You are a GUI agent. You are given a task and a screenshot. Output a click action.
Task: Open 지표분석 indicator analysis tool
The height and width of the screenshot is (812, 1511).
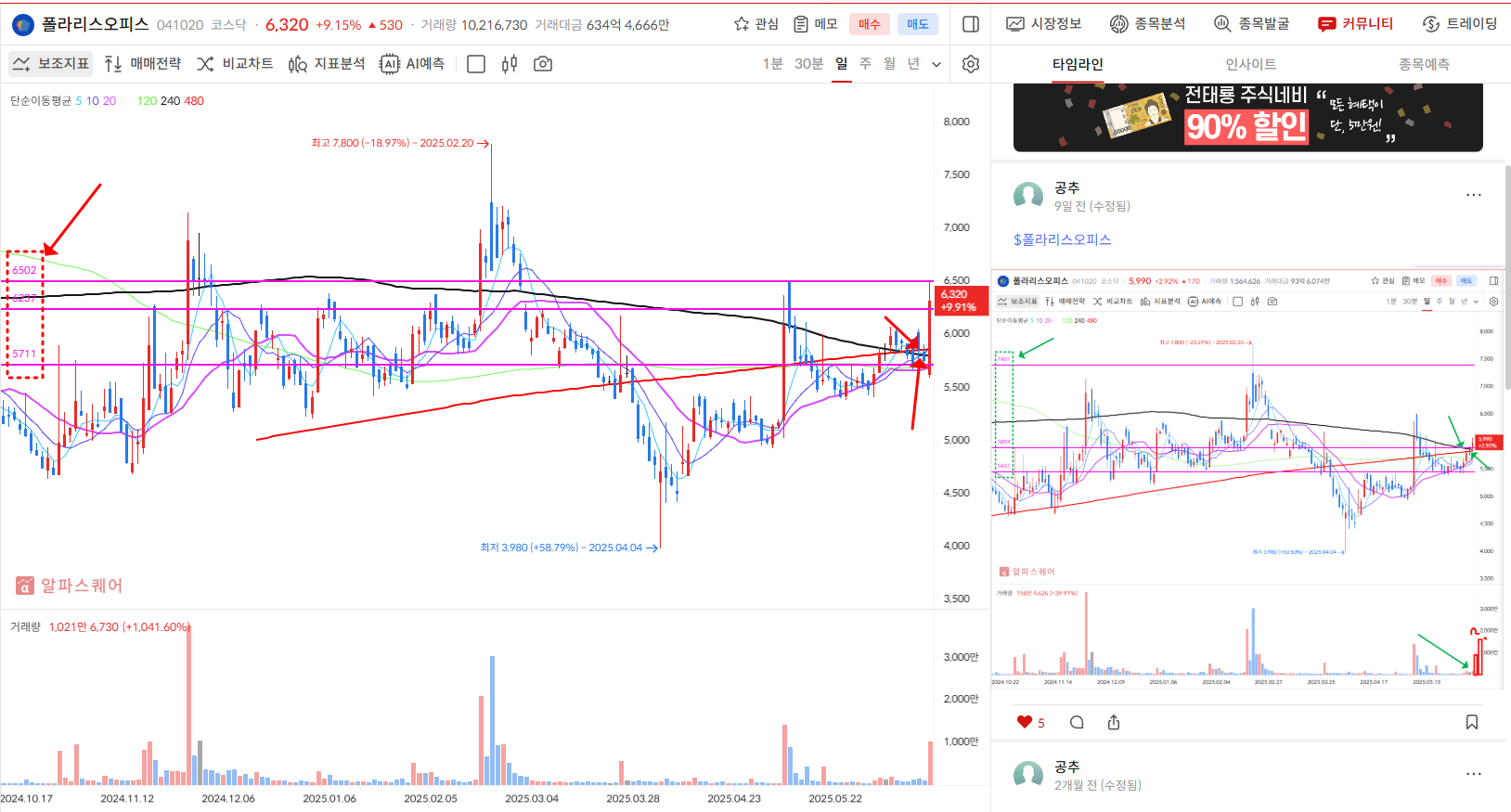pyautogui.click(x=327, y=64)
